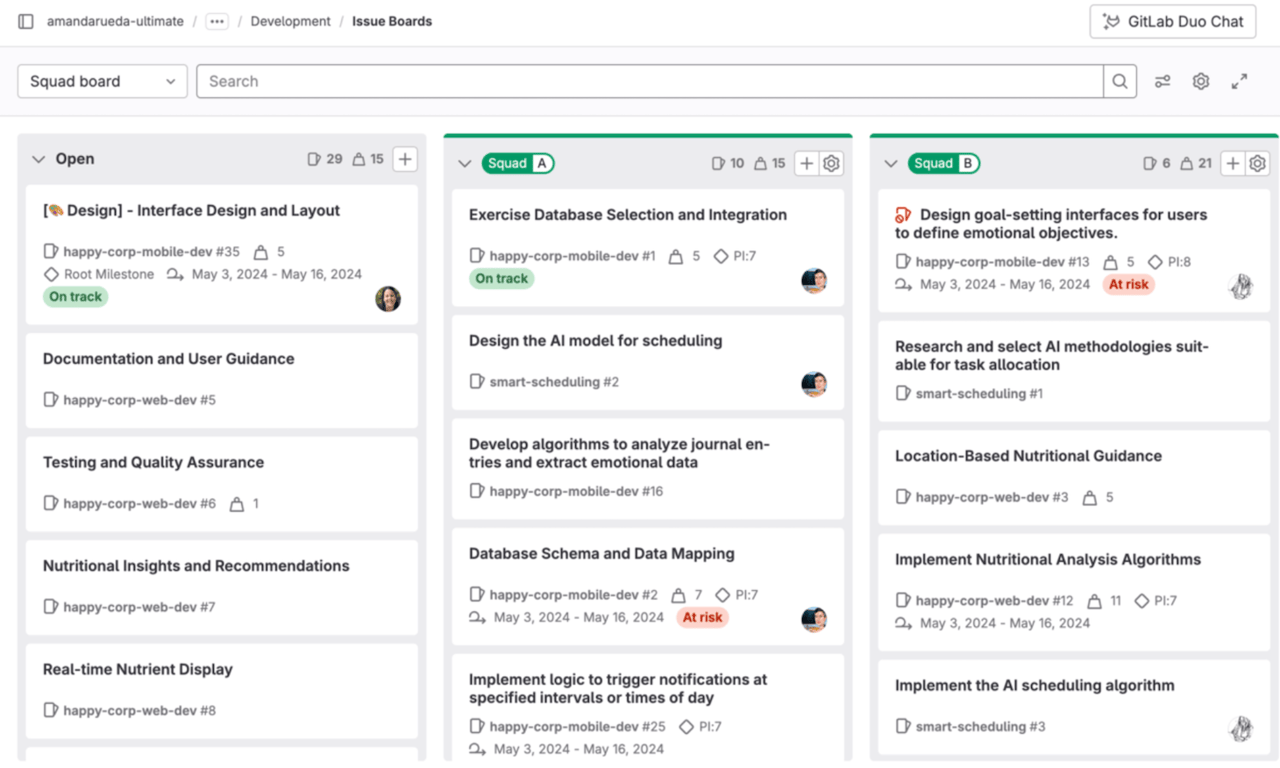Open the GitLab Duo Chat panel
Screen dimensions: 1280x768
click(1172, 21)
